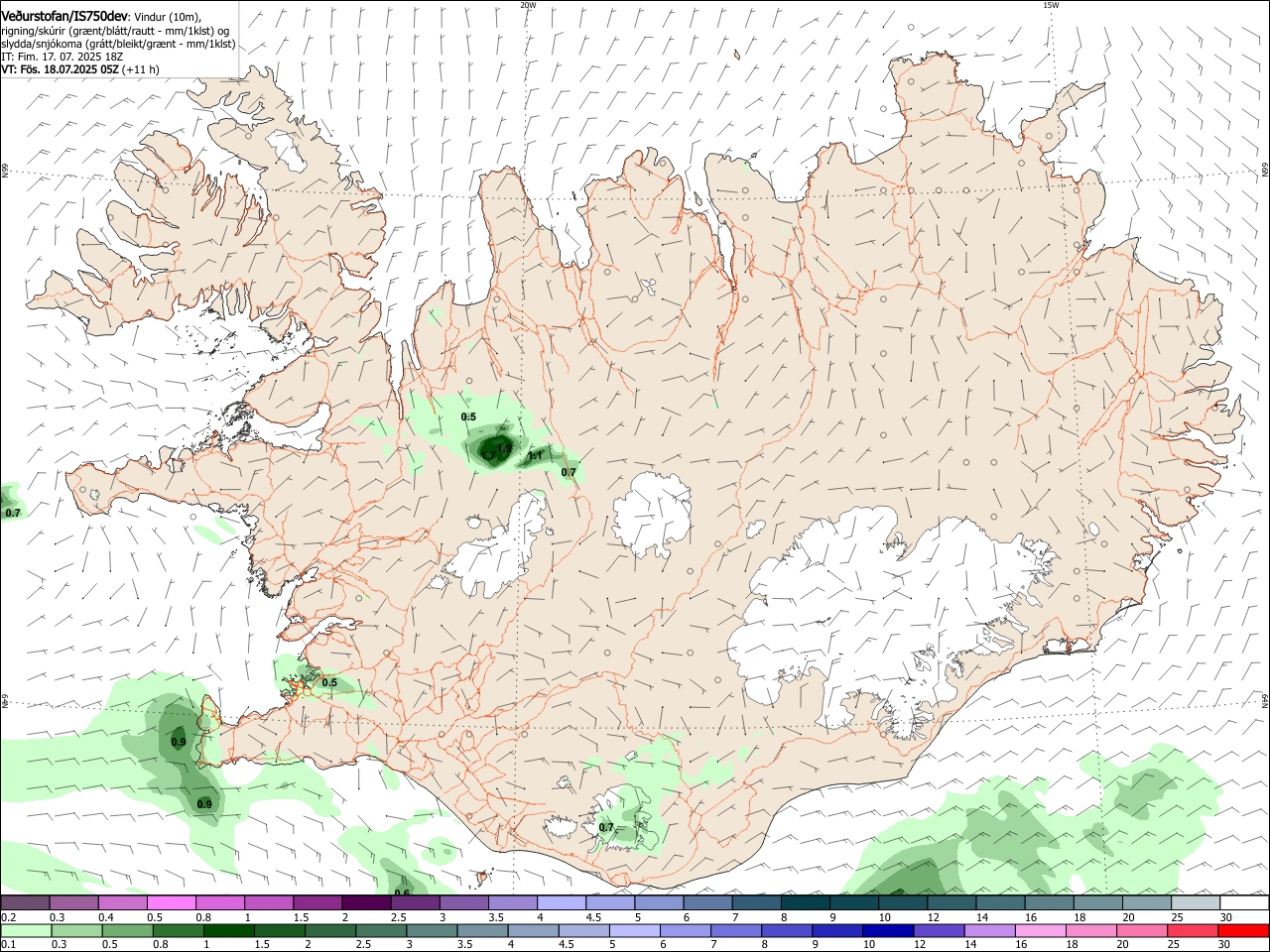Click the 0.5 value beside Reykjavík area
The image size is (1270, 952).
[x=329, y=682]
